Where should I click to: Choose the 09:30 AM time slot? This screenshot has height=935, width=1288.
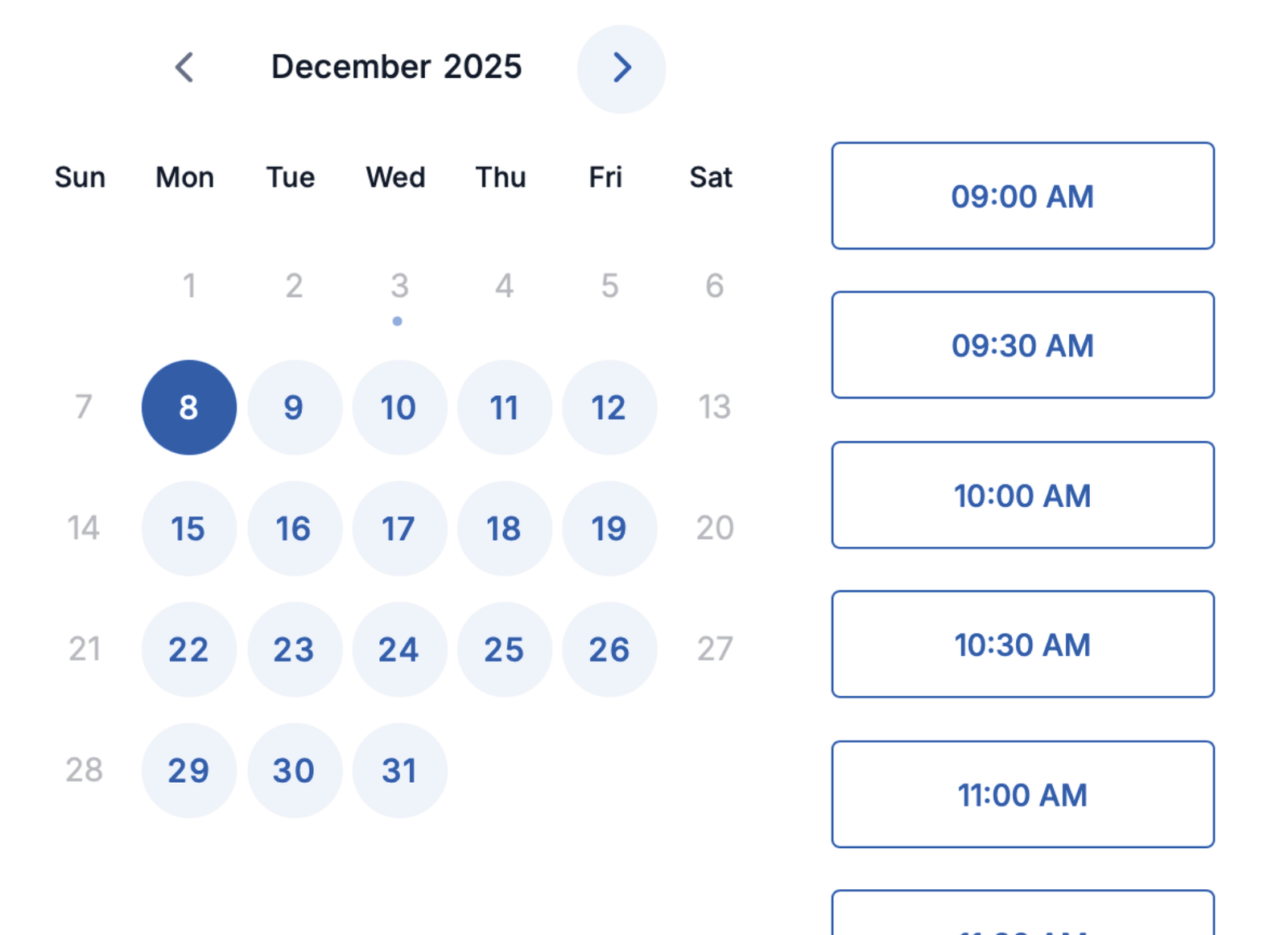[1022, 345]
